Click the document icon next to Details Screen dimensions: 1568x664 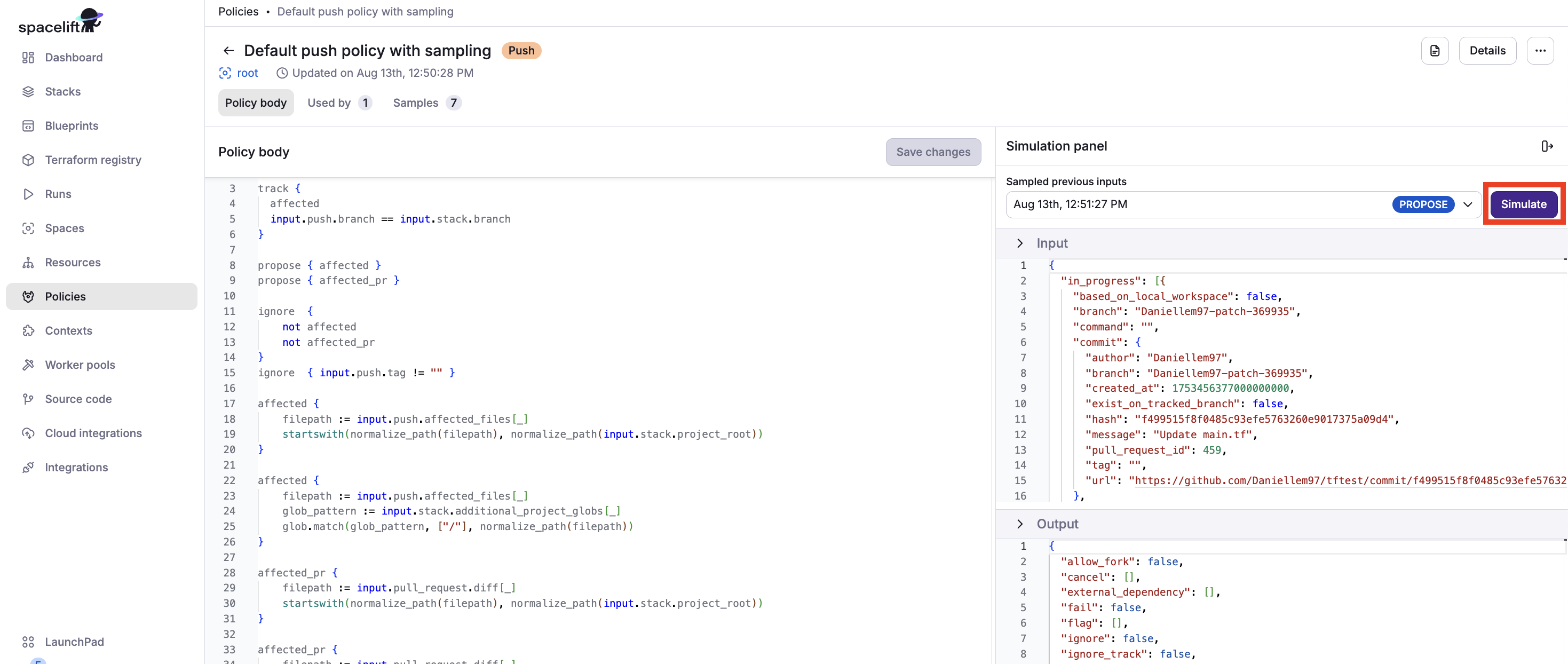pos(1435,51)
